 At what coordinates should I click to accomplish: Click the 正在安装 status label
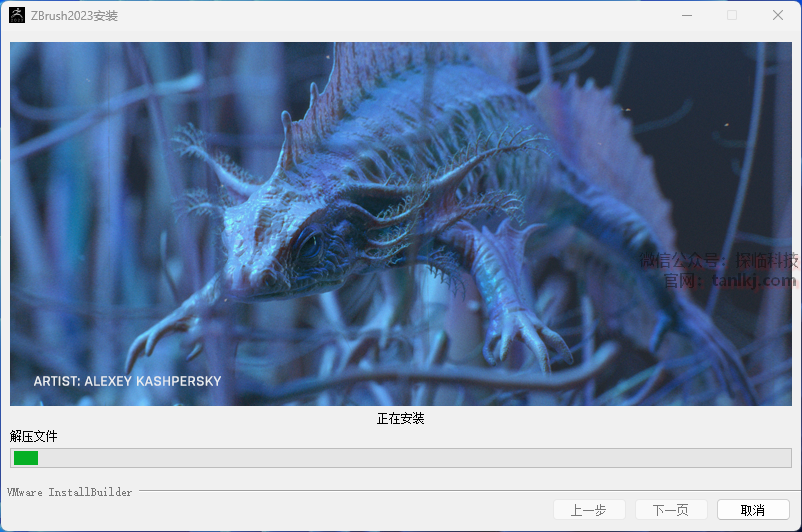(400, 418)
